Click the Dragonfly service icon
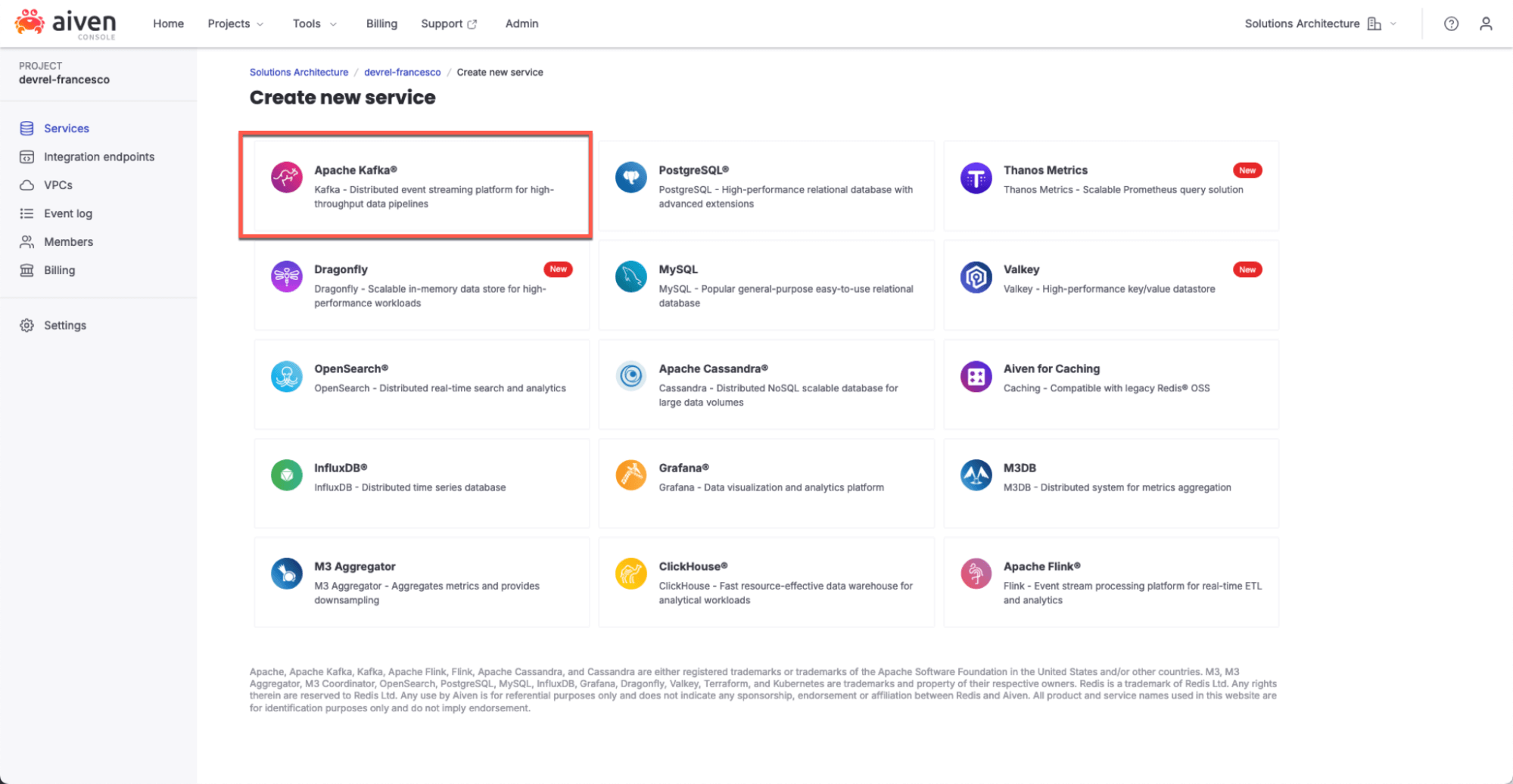 pos(287,277)
